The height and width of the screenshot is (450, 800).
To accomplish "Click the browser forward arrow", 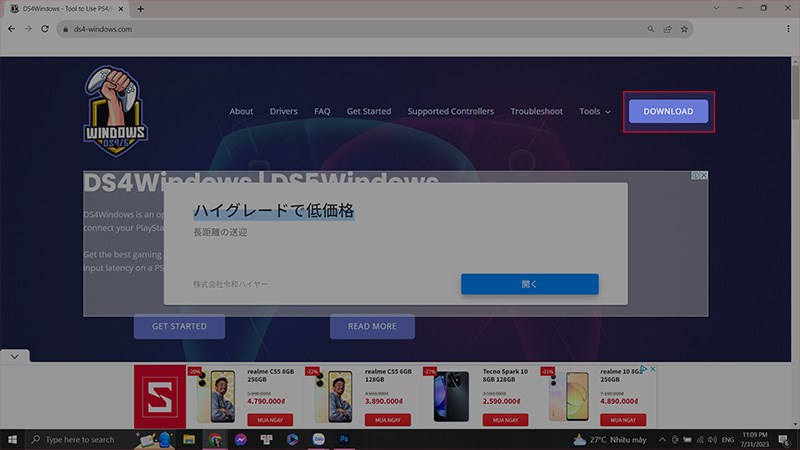I will click(28, 29).
